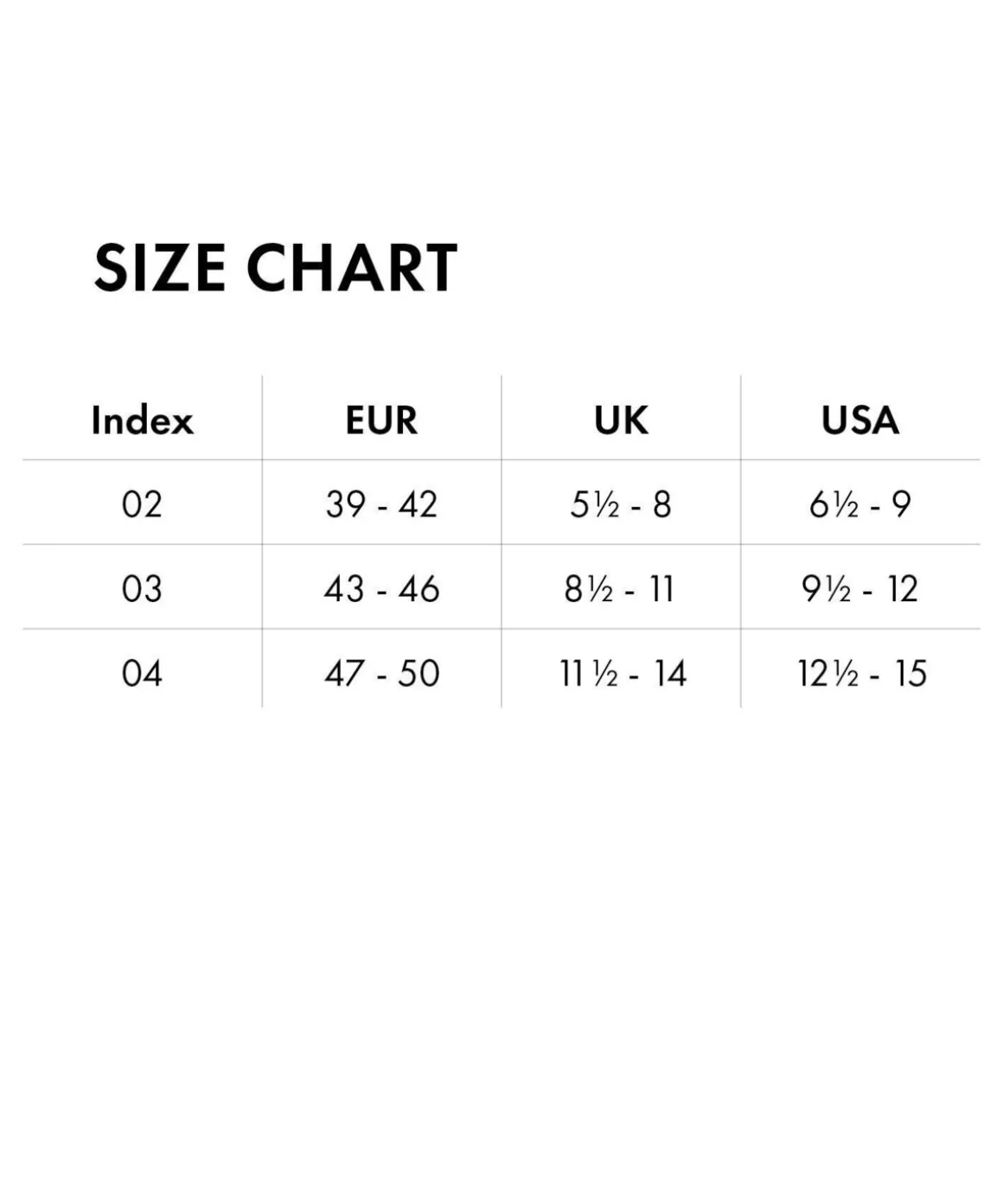
Task: Click the SIZE CHART heading
Action: (275, 267)
